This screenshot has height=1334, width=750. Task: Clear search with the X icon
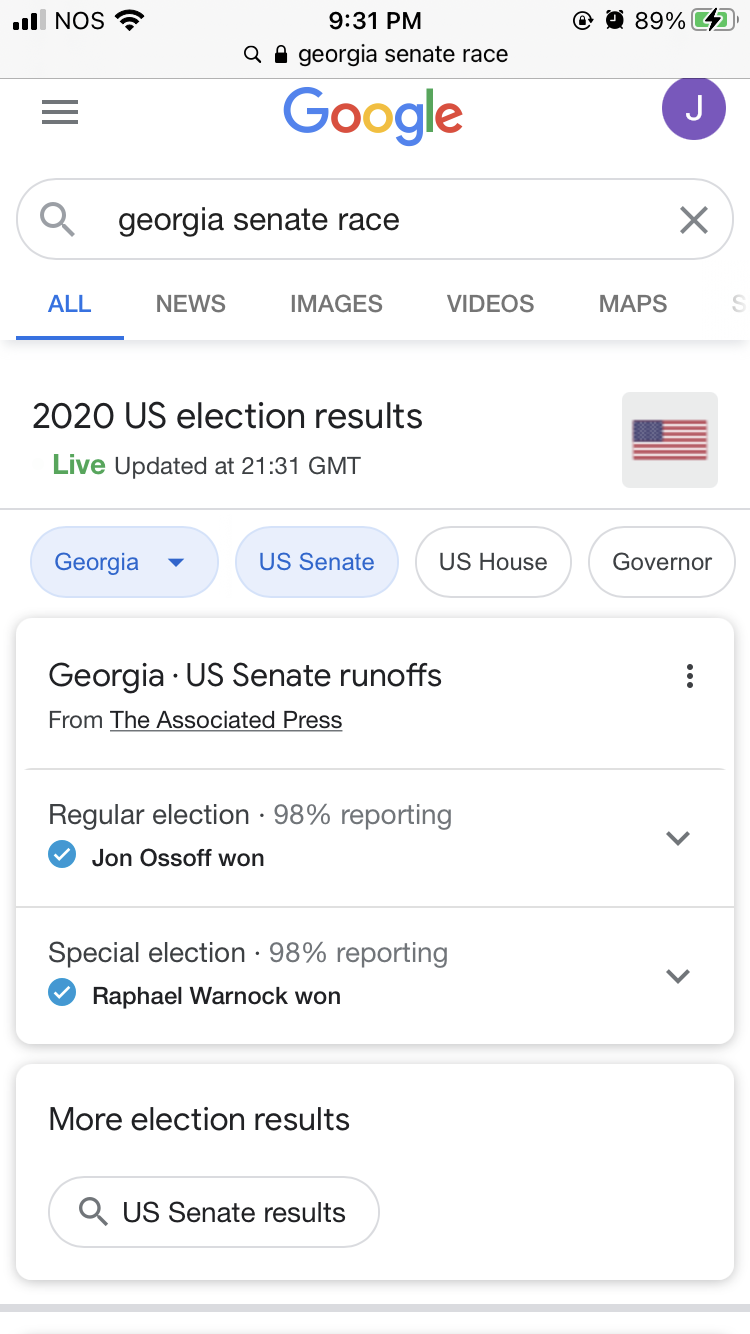tap(693, 220)
